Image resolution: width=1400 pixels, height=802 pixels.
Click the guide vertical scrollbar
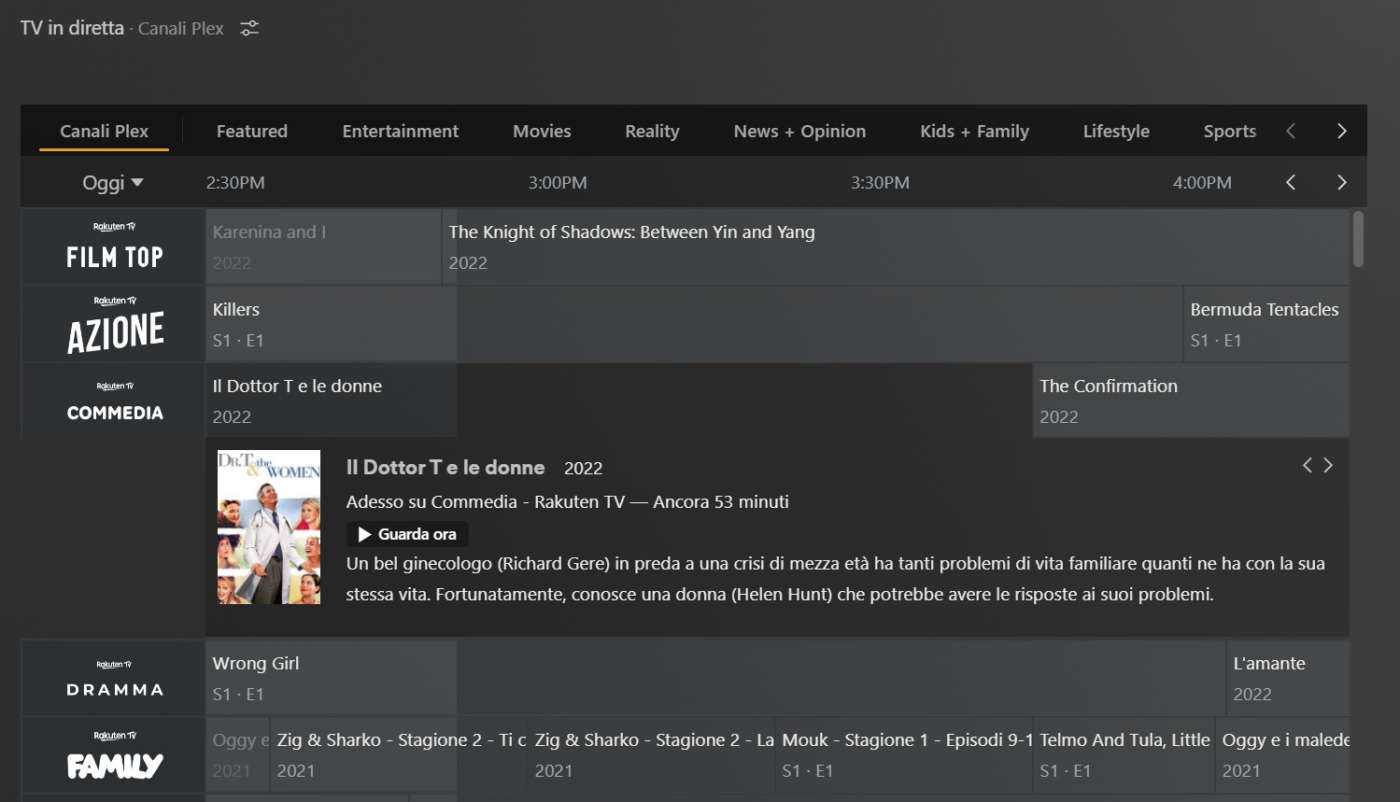(x=1358, y=239)
